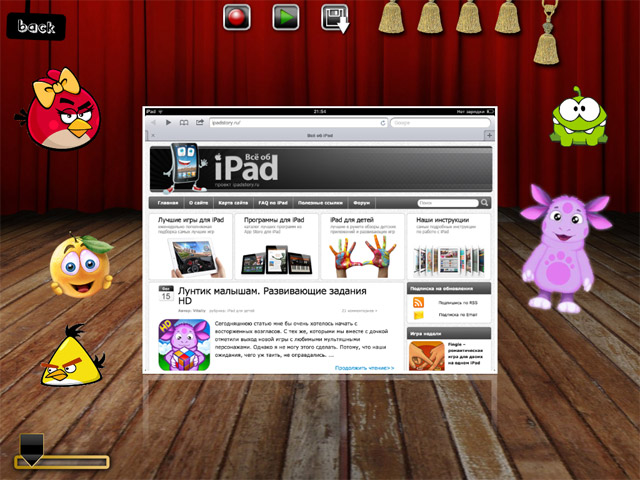Click the 'Всё об iPad' site logo banner
Screen dimensions: 640x480
[321, 169]
